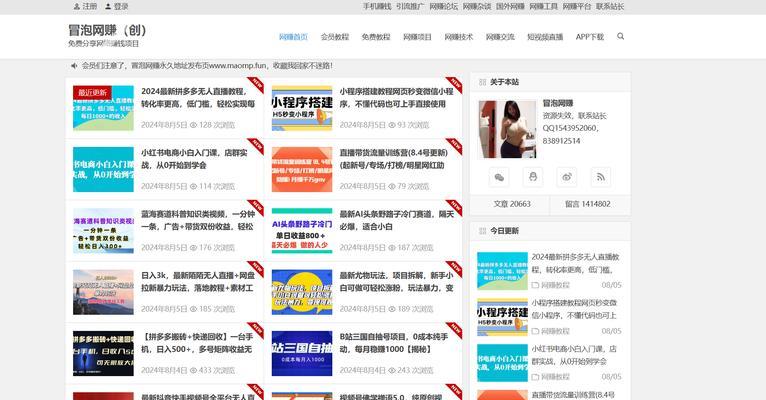Image resolution: width=766 pixels, height=400 pixels.
Task: Open the search magnifier icon in navigation
Action: [x=620, y=36]
